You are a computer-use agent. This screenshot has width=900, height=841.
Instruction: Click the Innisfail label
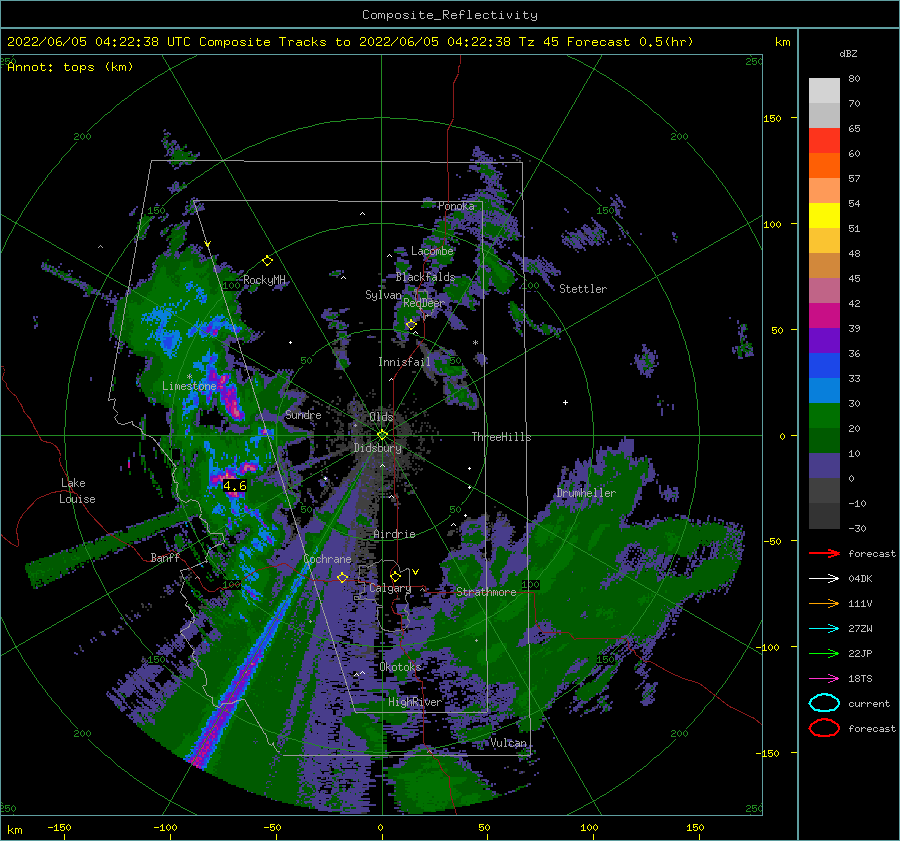[x=404, y=362]
